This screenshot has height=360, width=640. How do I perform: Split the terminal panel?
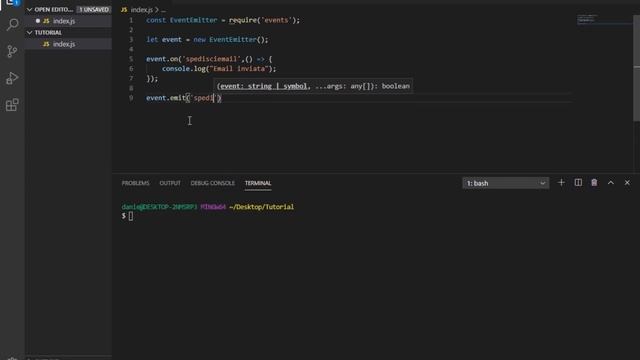pyautogui.click(x=578, y=183)
